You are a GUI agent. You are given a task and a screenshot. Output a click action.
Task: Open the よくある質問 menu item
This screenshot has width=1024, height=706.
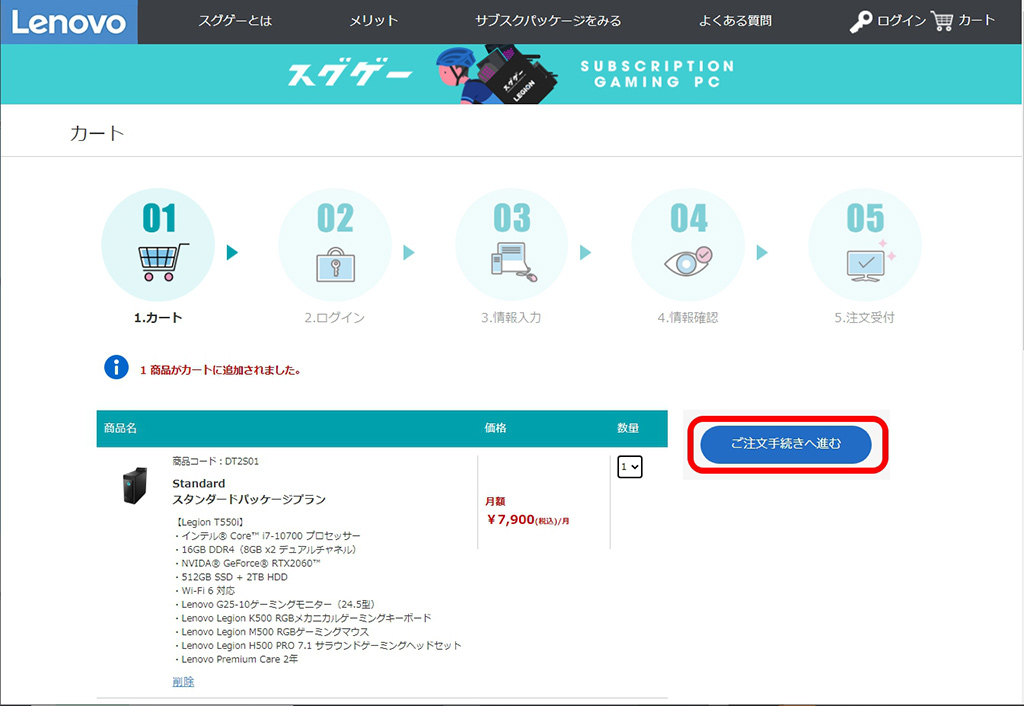735,21
